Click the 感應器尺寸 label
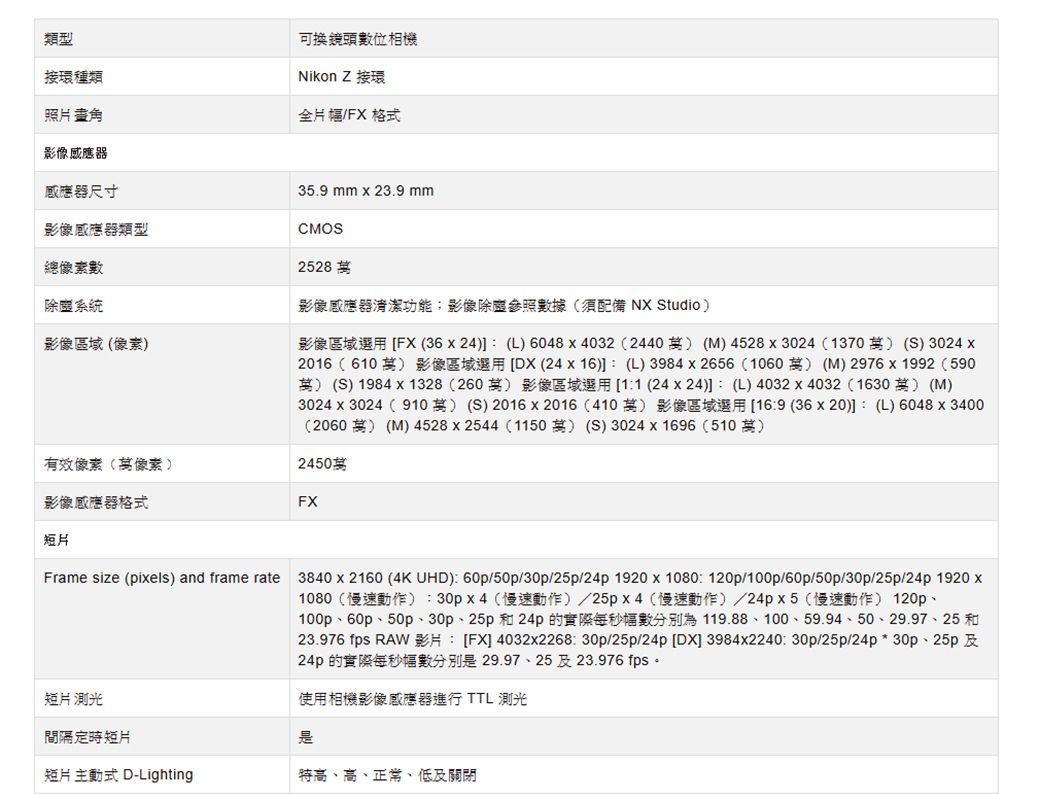Image resolution: width=1040 pixels, height=794 pixels. (x=80, y=192)
